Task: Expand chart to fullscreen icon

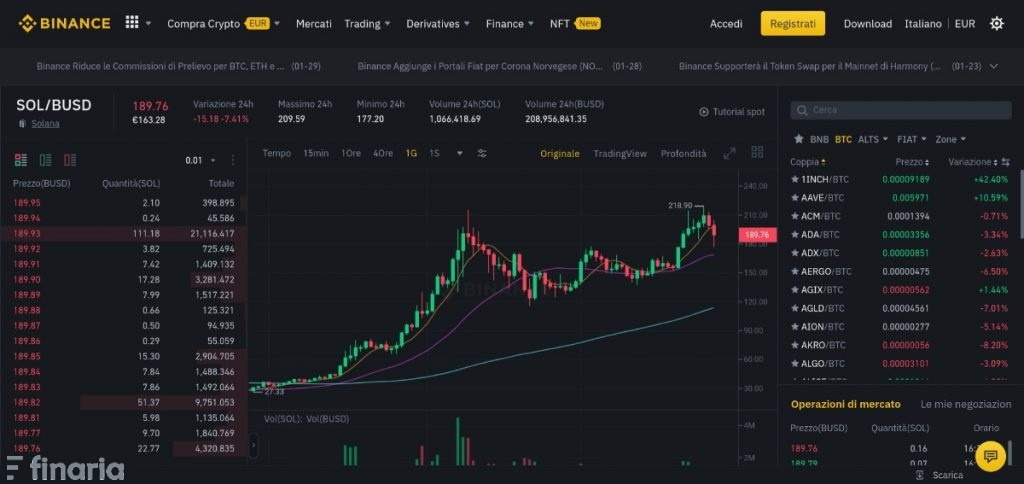Action: pyautogui.click(x=729, y=153)
